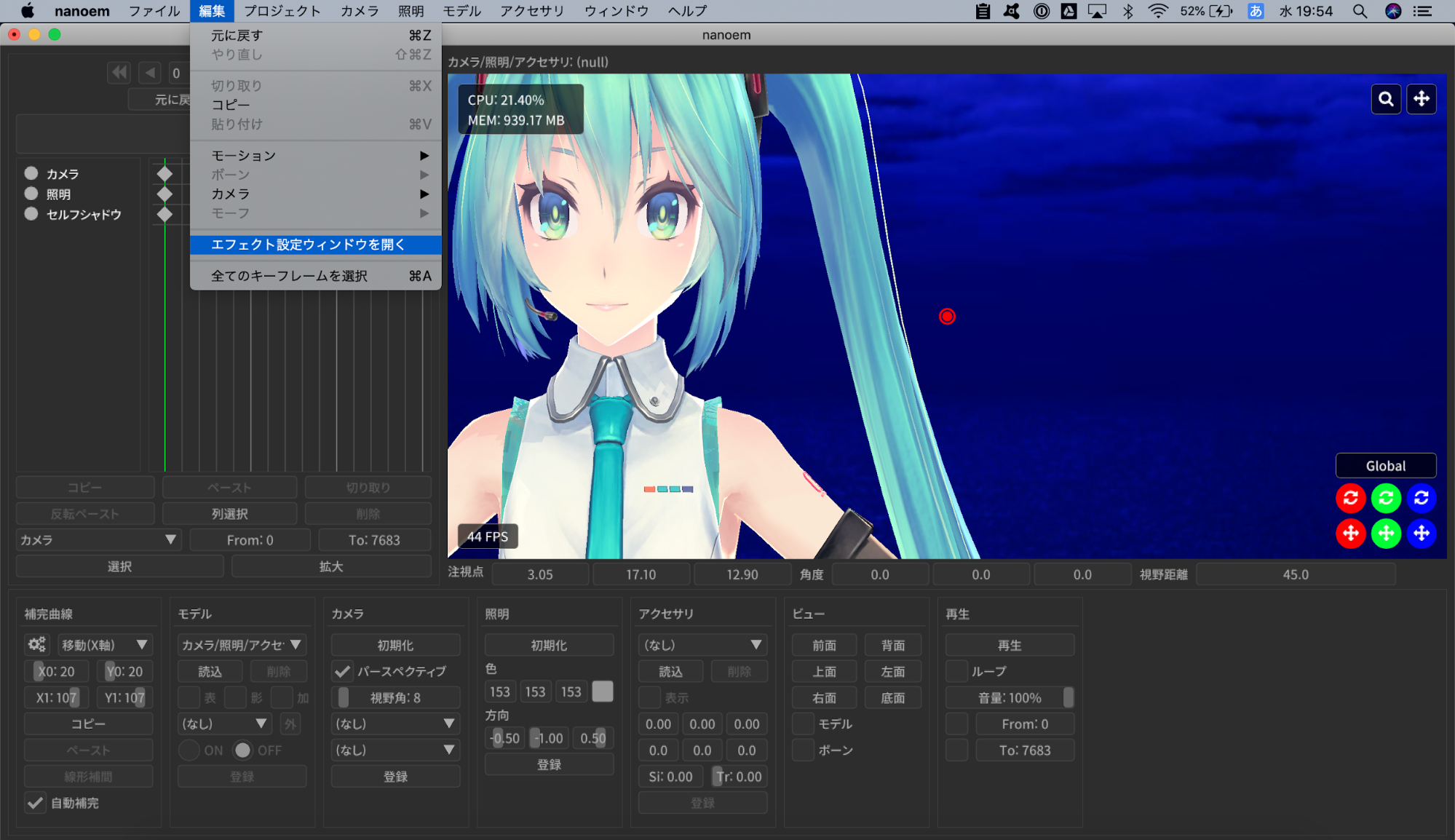Click the green rotate Y-axis gizmo icon
The width and height of the screenshot is (1455, 840).
pyautogui.click(x=1386, y=498)
